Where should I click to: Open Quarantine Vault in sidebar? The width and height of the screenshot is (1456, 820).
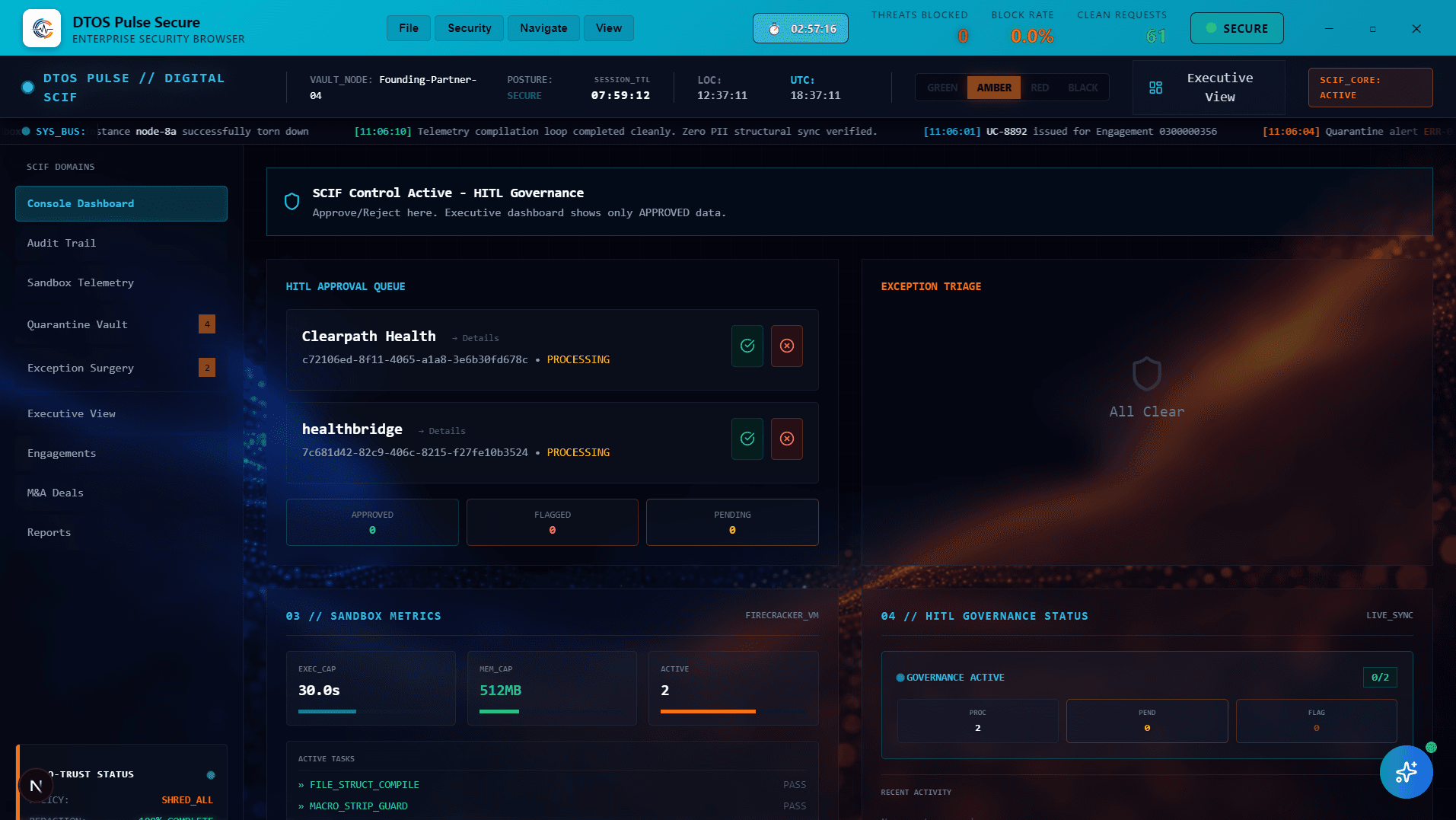[x=121, y=324]
